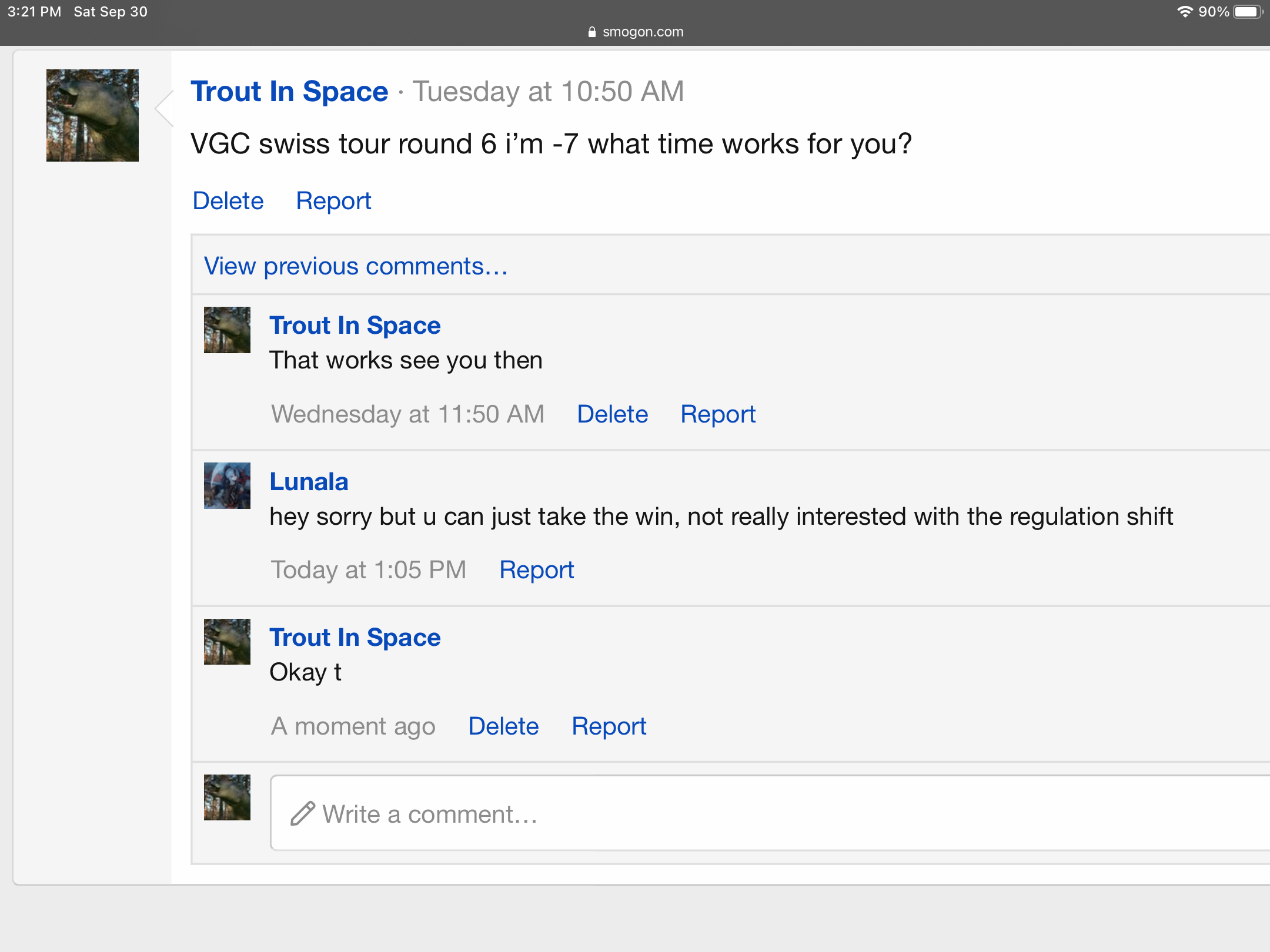1270x952 pixels.
Task: Report Lunala's comment
Action: [x=536, y=570]
